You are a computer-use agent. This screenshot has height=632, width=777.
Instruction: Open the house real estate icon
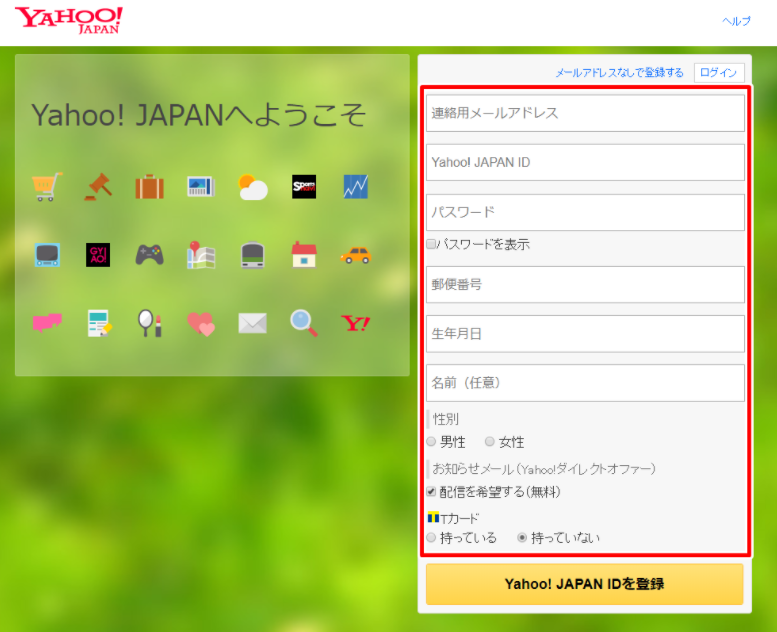coord(304,255)
